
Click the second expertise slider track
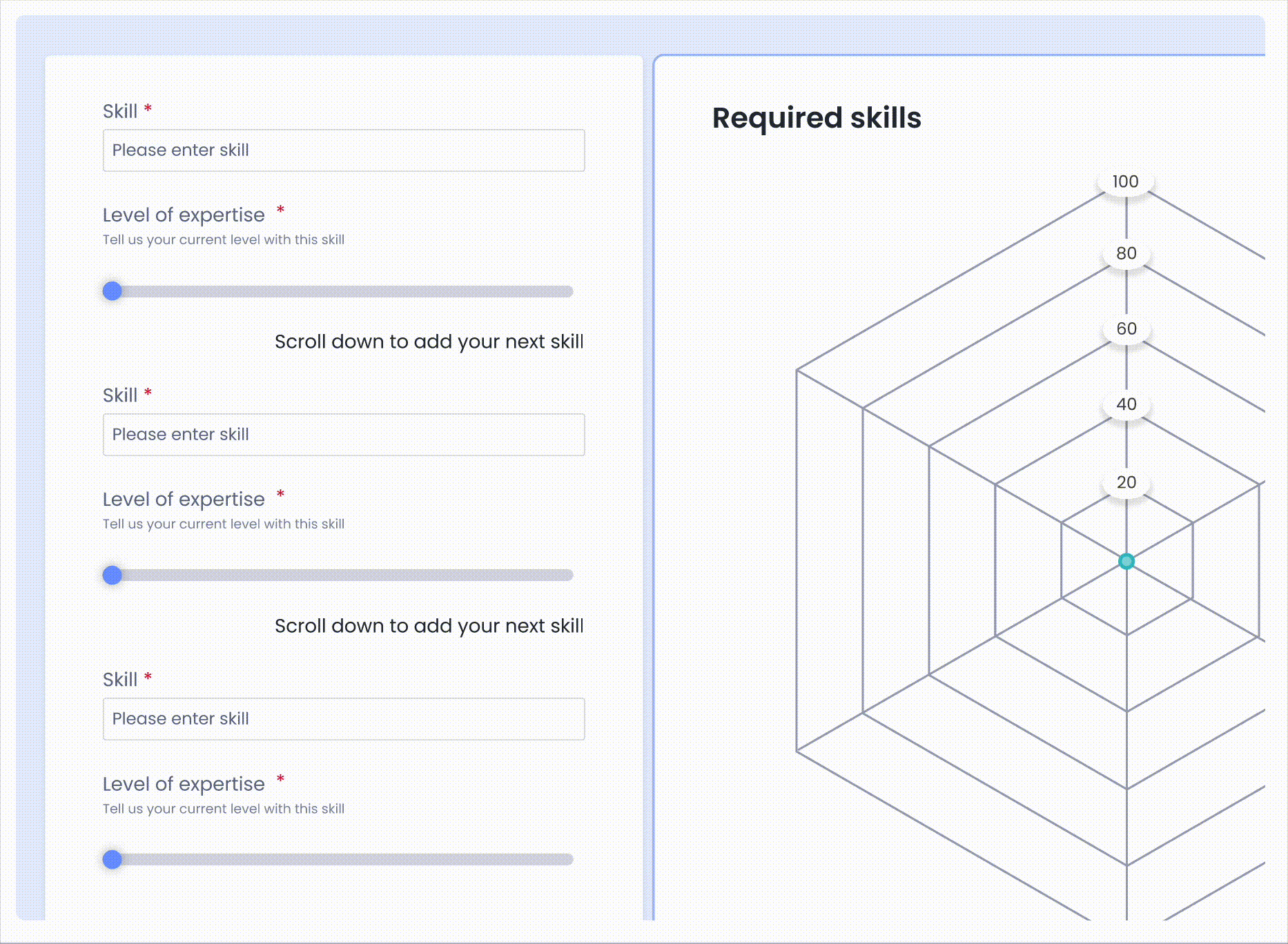pos(345,576)
